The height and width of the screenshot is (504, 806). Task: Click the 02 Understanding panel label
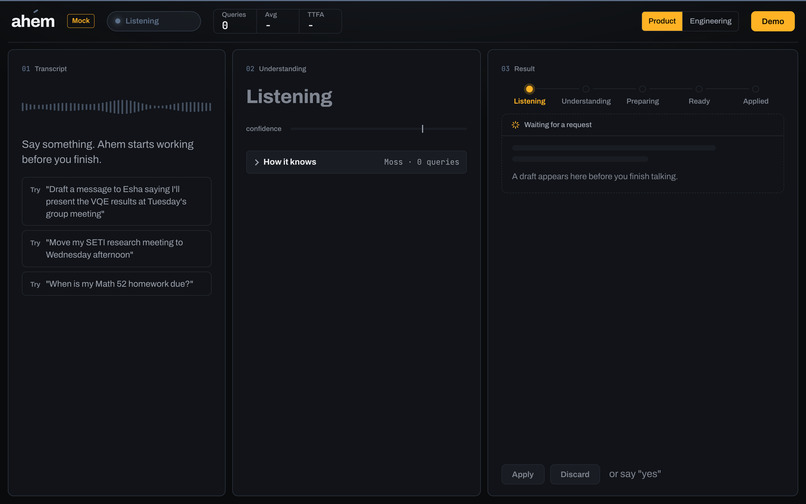click(276, 68)
